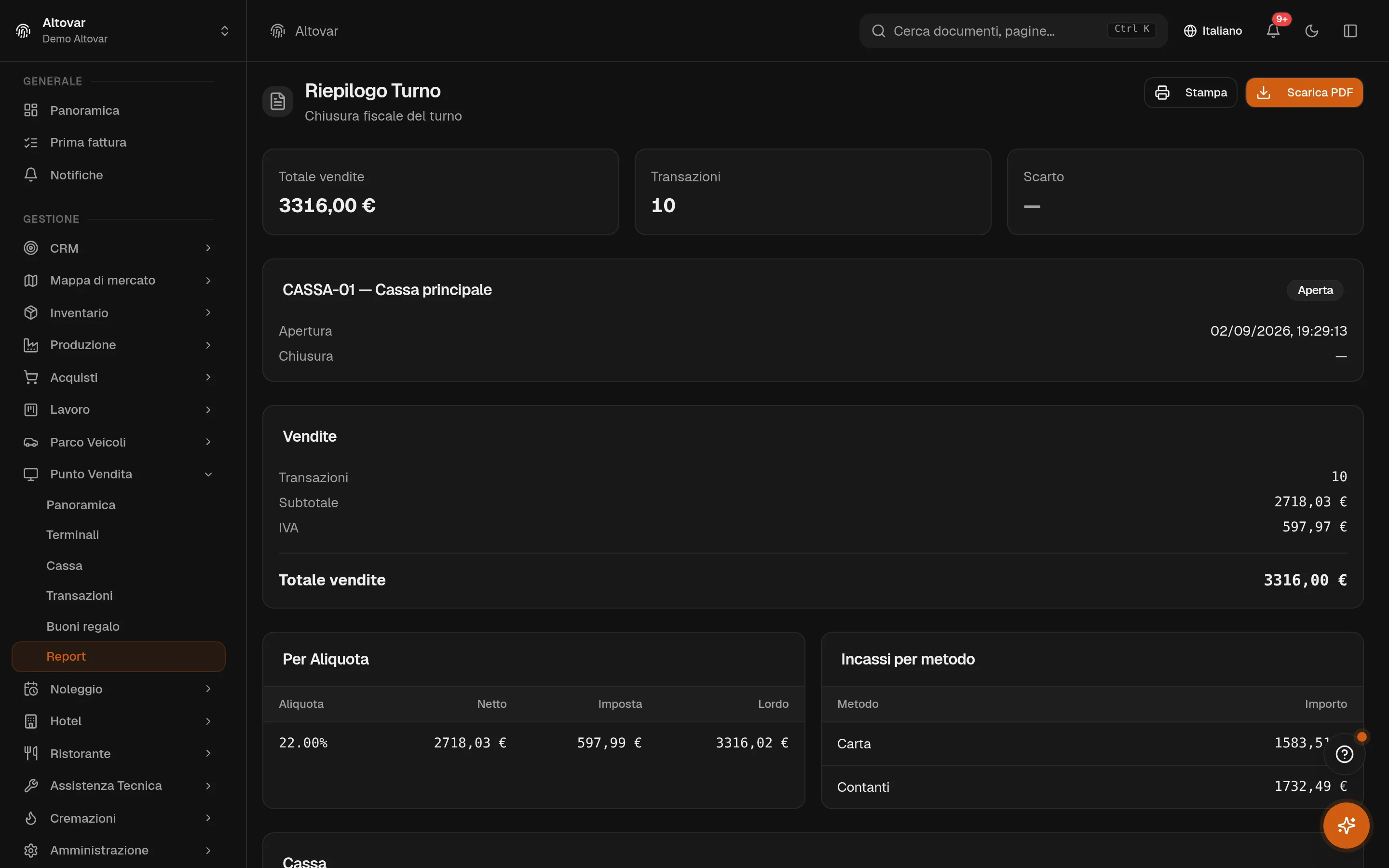The height and width of the screenshot is (868, 1389).
Task: Expand the CRM menu chevron
Action: (x=208, y=248)
